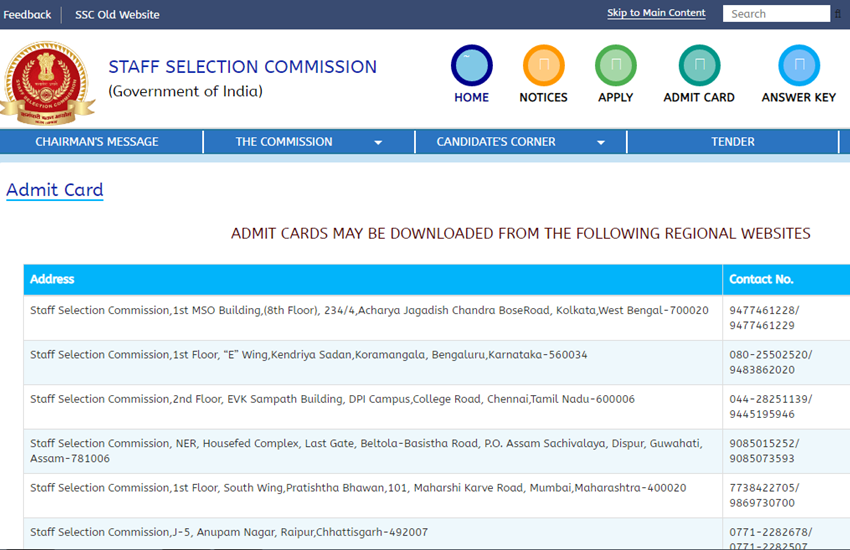Open the Notices circle icon
Screen dimensions: 850x550
tap(543, 66)
